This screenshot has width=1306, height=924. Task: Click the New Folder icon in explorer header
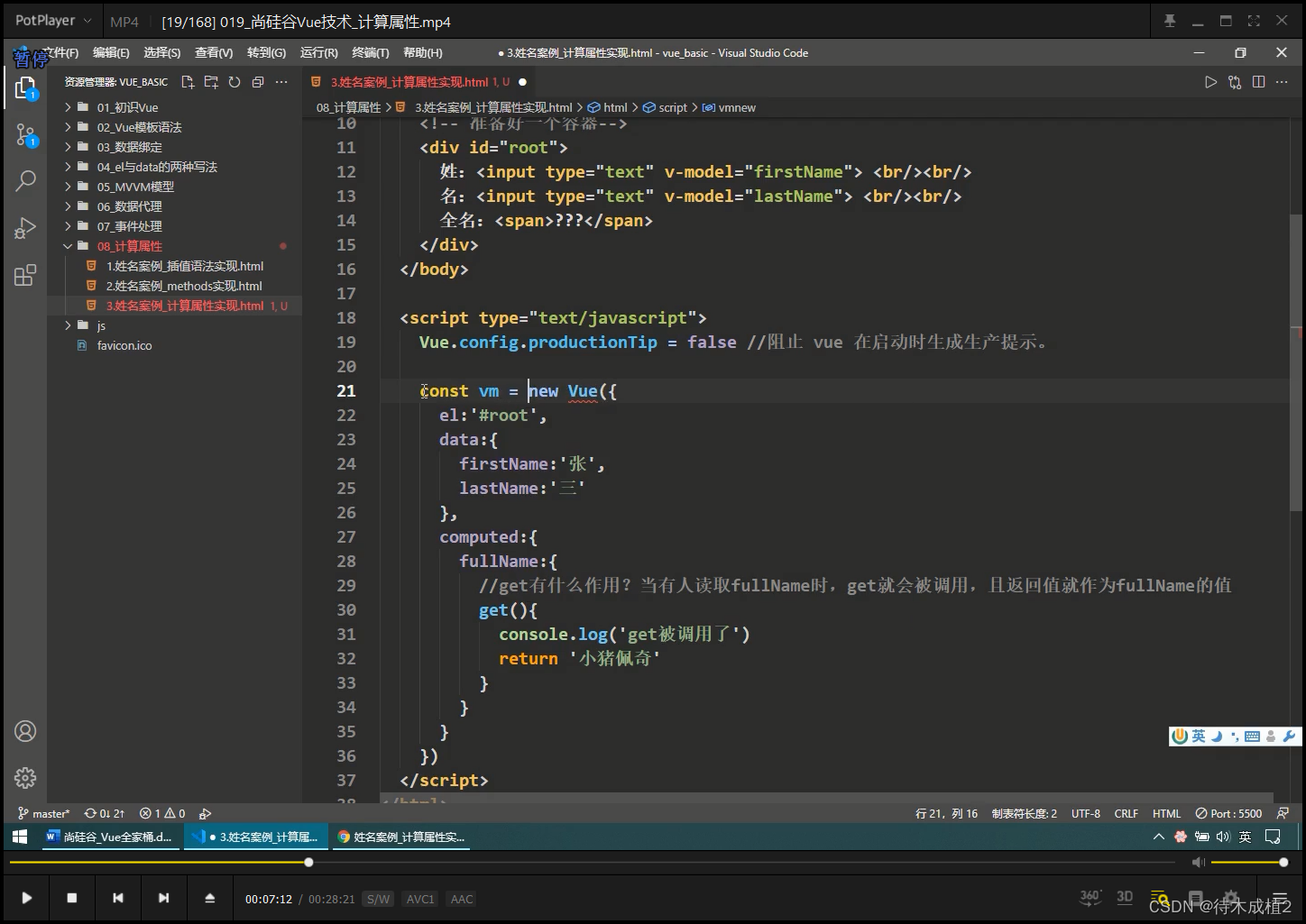click(211, 82)
